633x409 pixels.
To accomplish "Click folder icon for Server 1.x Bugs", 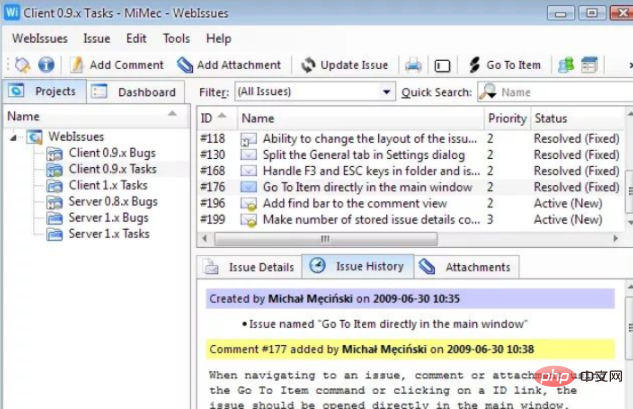I will pyautogui.click(x=54, y=218).
